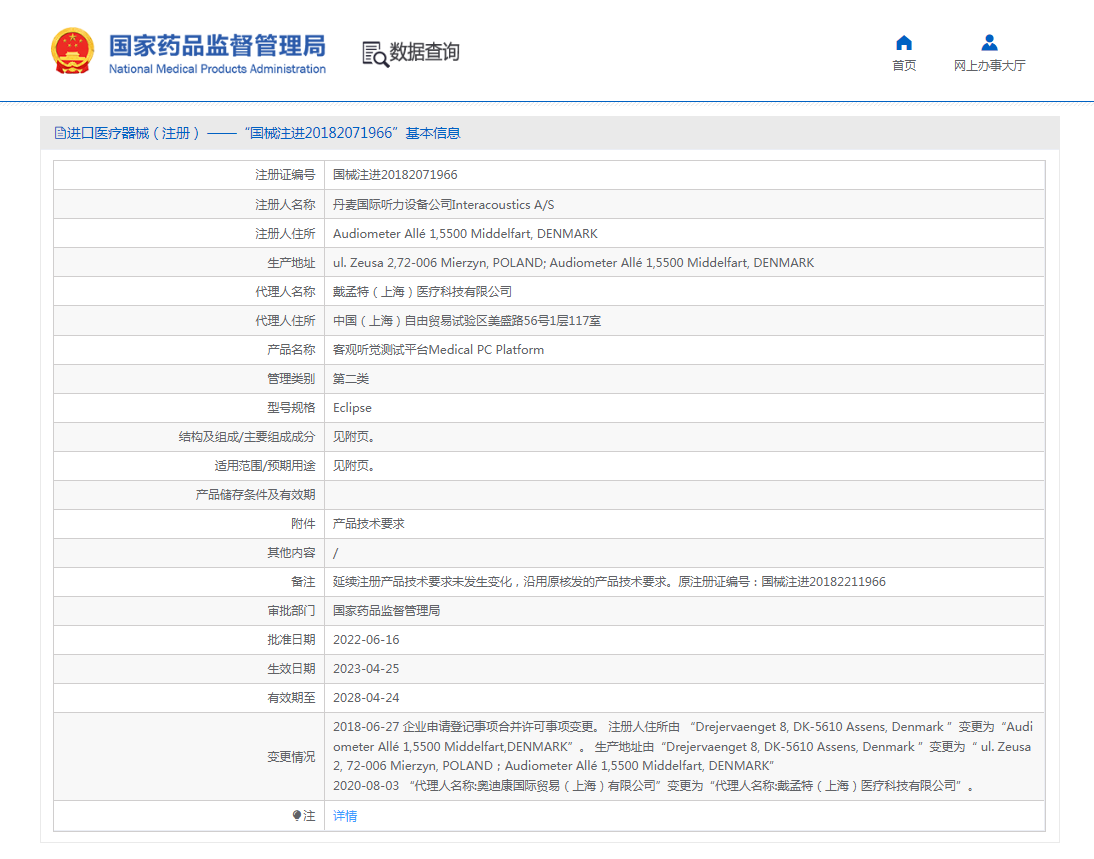Click the model value Eclipse
This screenshot has height=859, width=1094.
pos(352,408)
